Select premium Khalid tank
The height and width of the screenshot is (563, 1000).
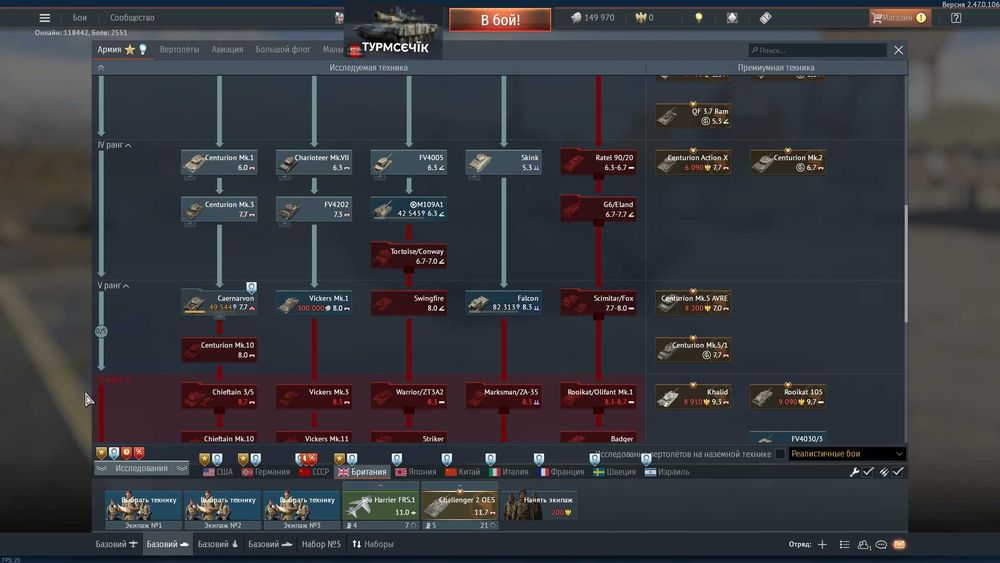693,397
